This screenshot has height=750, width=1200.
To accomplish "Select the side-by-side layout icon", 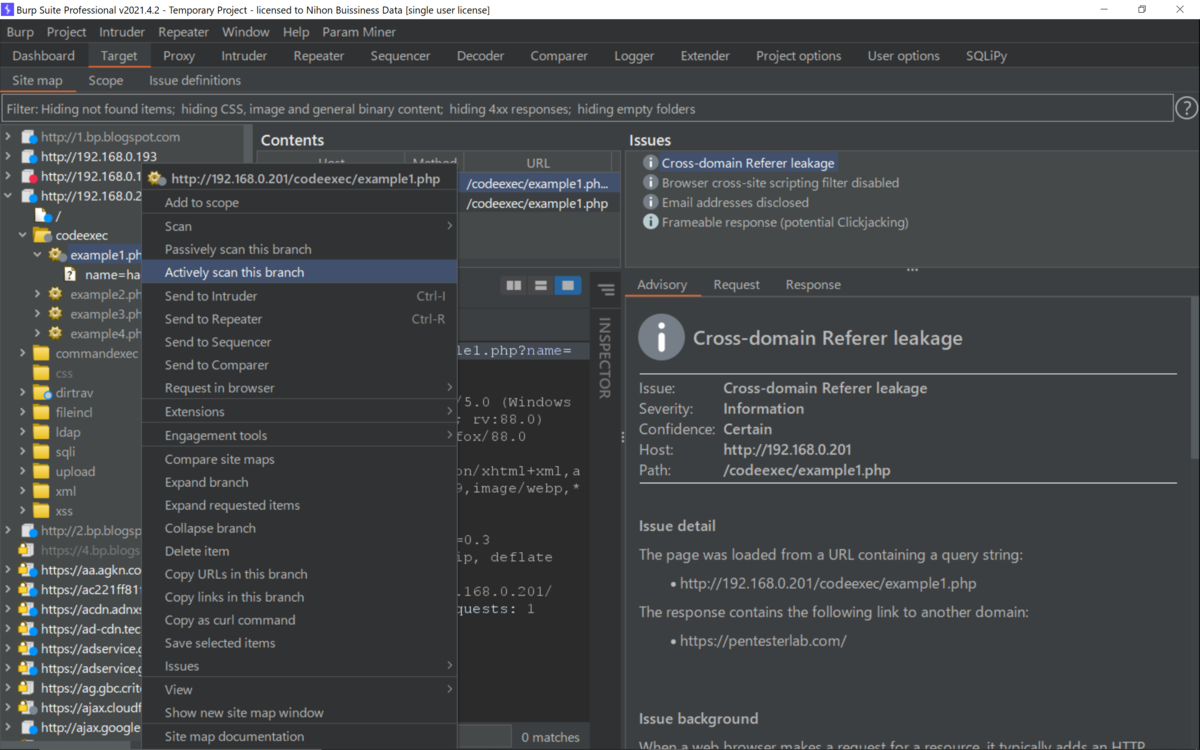I will pyautogui.click(x=514, y=286).
